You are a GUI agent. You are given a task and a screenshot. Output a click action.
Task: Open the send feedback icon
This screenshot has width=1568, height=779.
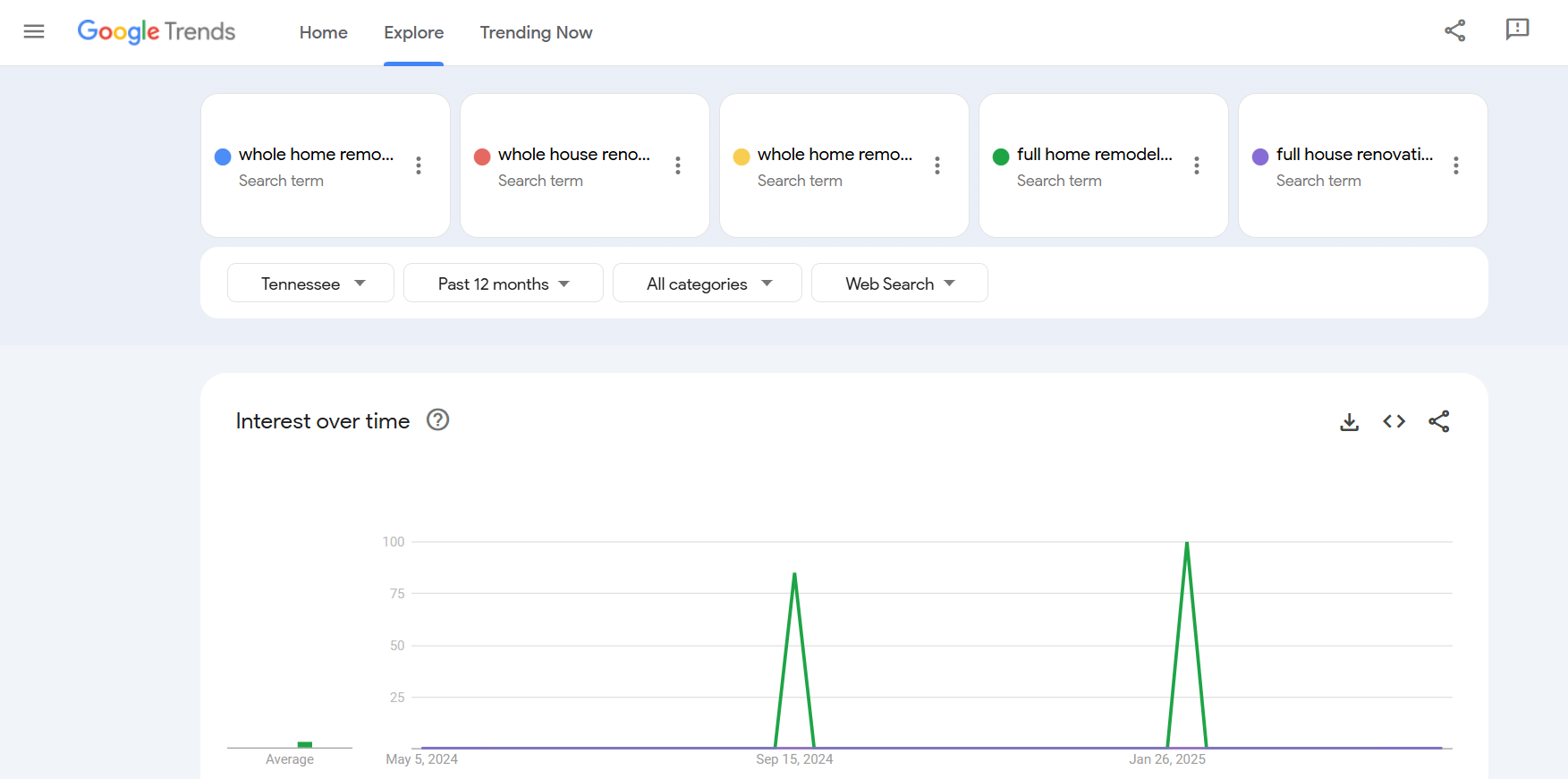click(x=1517, y=30)
